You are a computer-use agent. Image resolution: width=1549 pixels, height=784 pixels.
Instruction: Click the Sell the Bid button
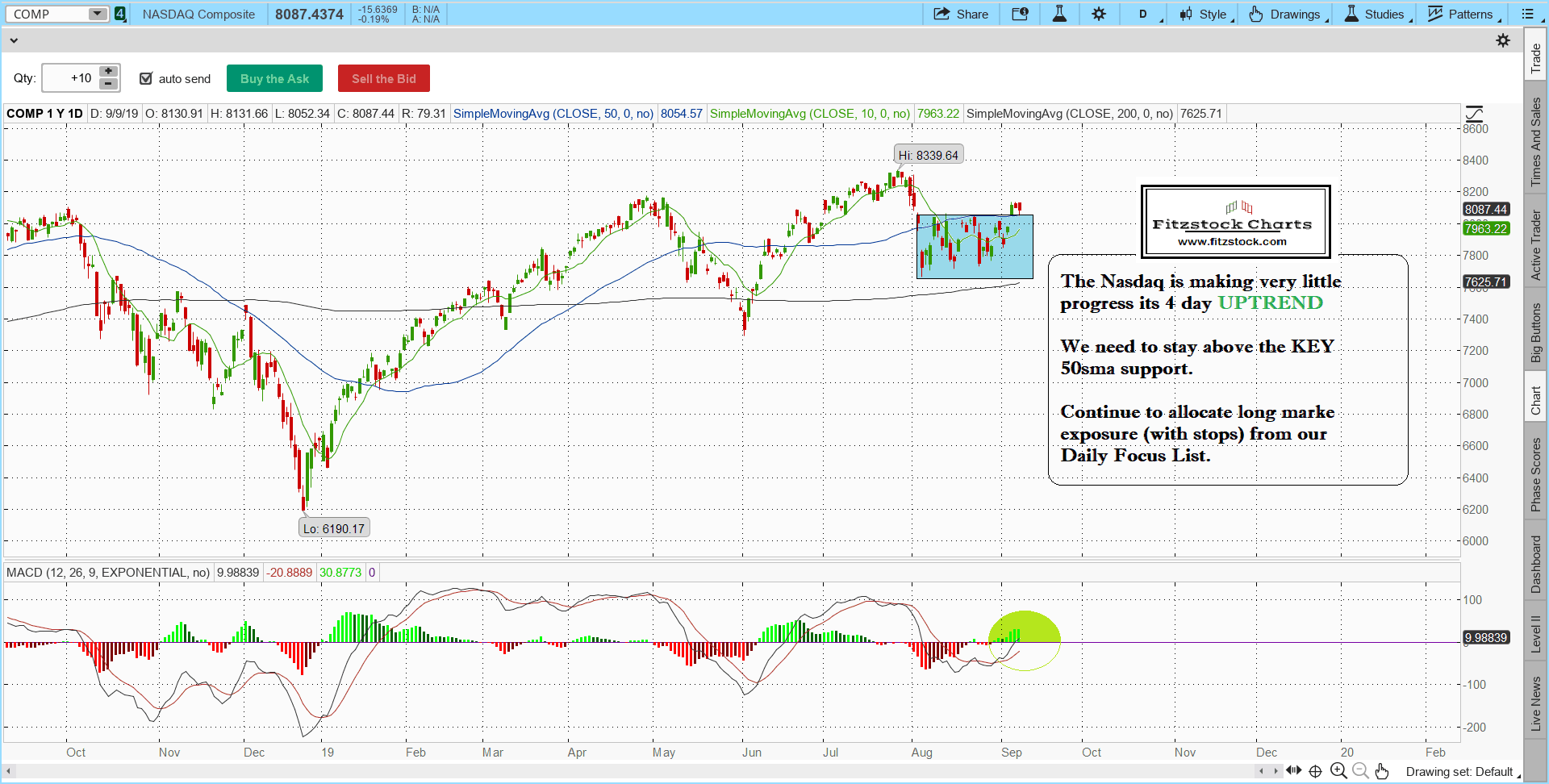(x=383, y=78)
